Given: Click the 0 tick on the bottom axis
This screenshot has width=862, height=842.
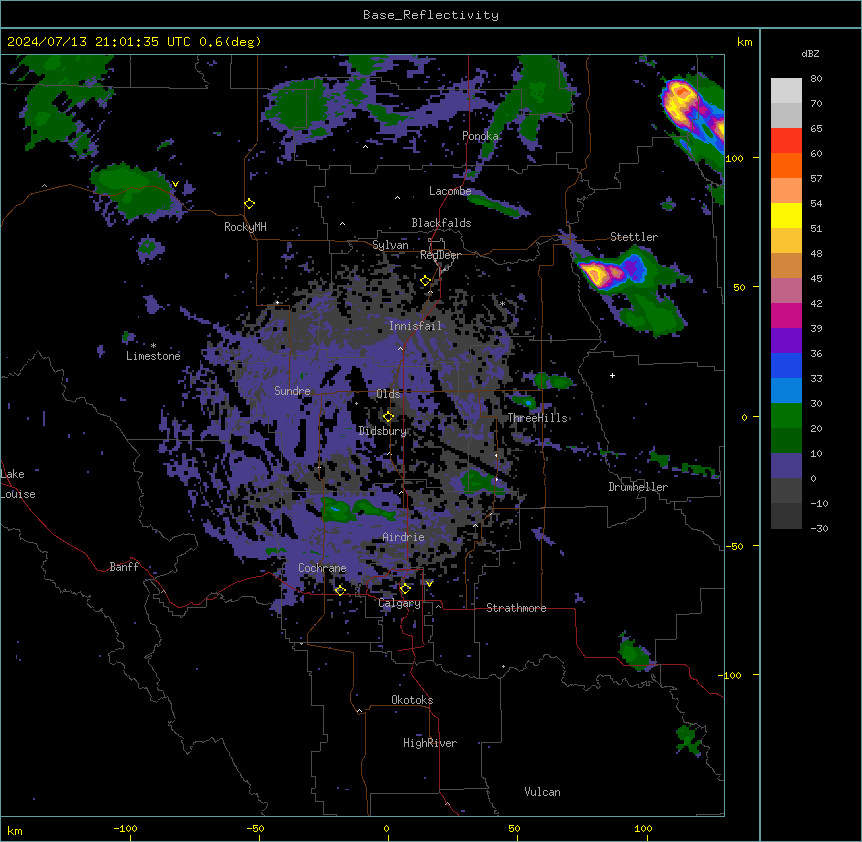Looking at the screenshot, I should click(386, 829).
